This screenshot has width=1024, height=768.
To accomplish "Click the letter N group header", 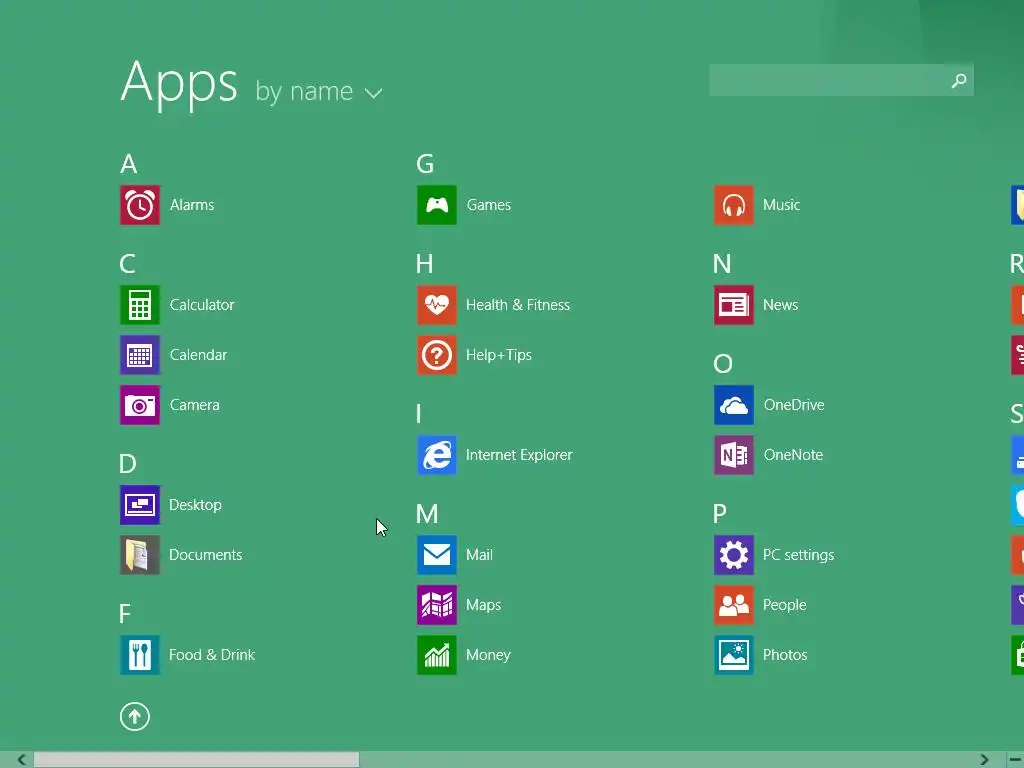I will click(722, 264).
